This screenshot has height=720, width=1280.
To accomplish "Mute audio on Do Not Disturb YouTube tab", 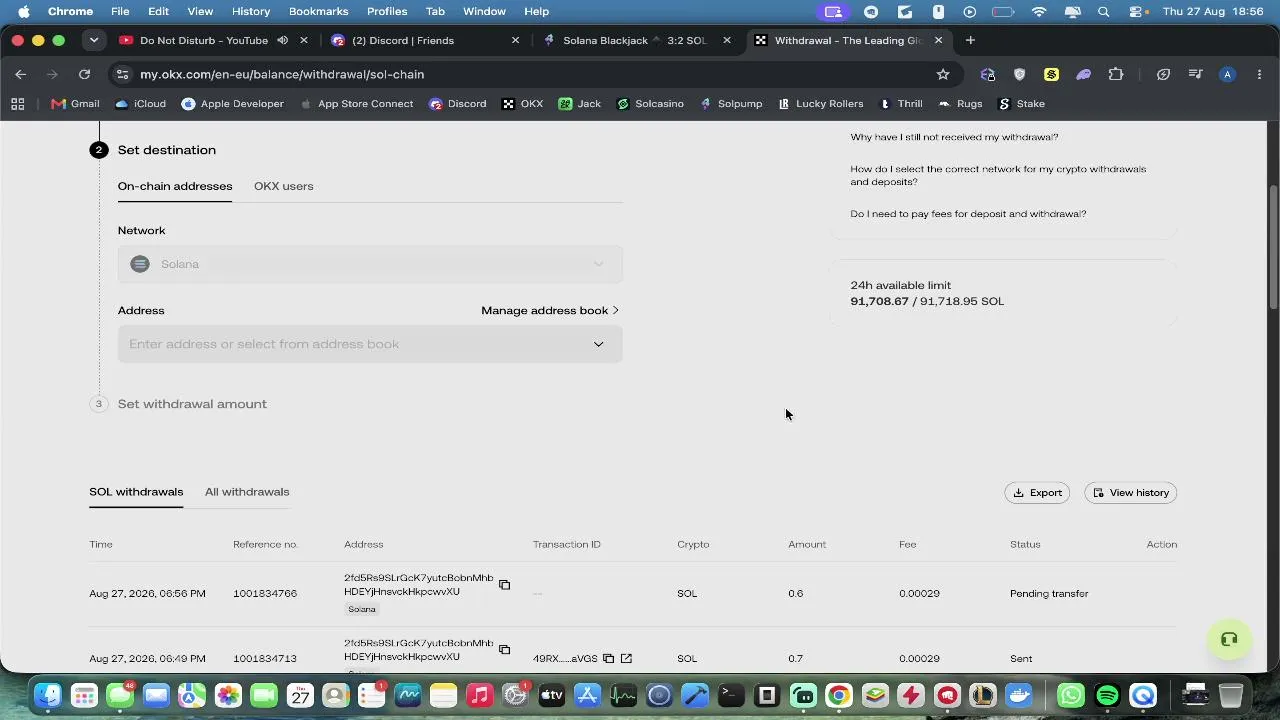I will pyautogui.click(x=283, y=40).
